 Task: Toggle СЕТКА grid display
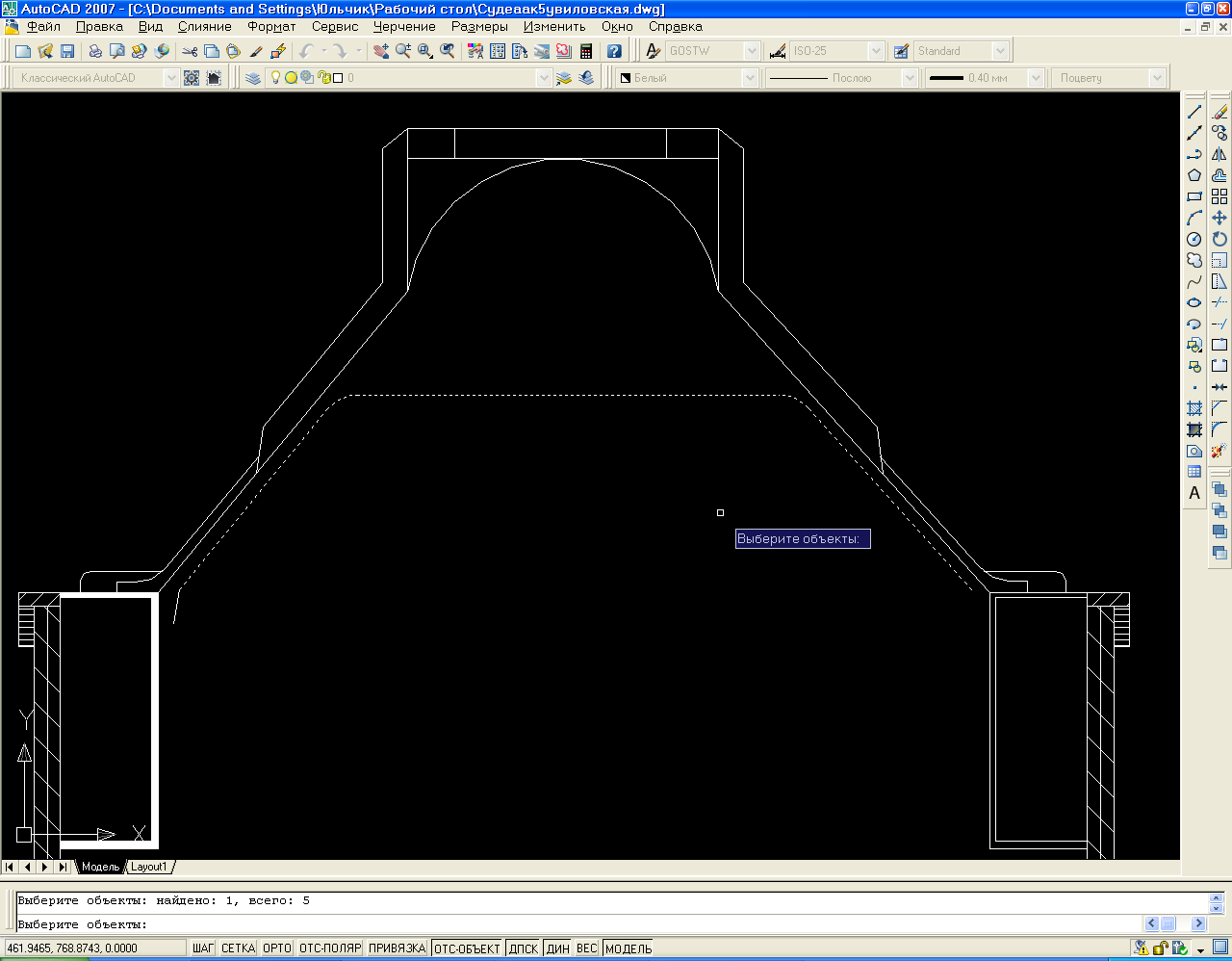click(238, 948)
